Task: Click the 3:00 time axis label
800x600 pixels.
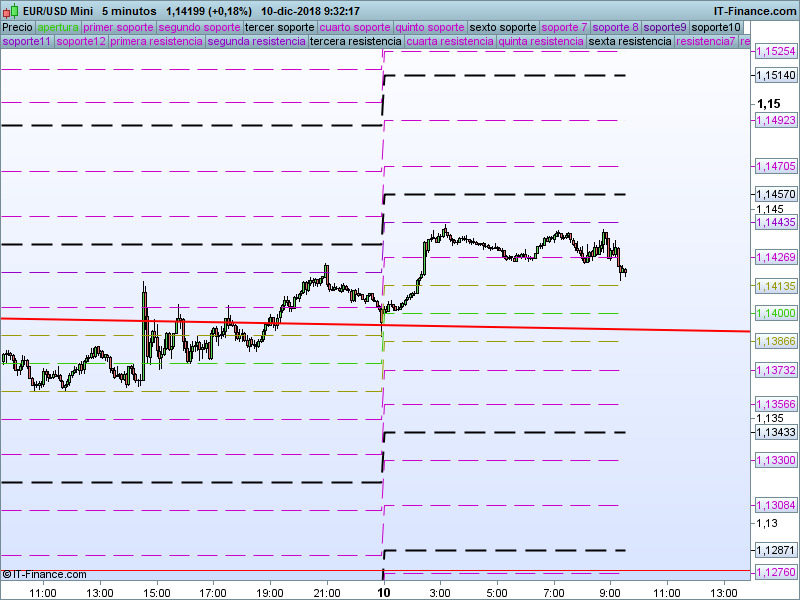Action: [x=440, y=593]
